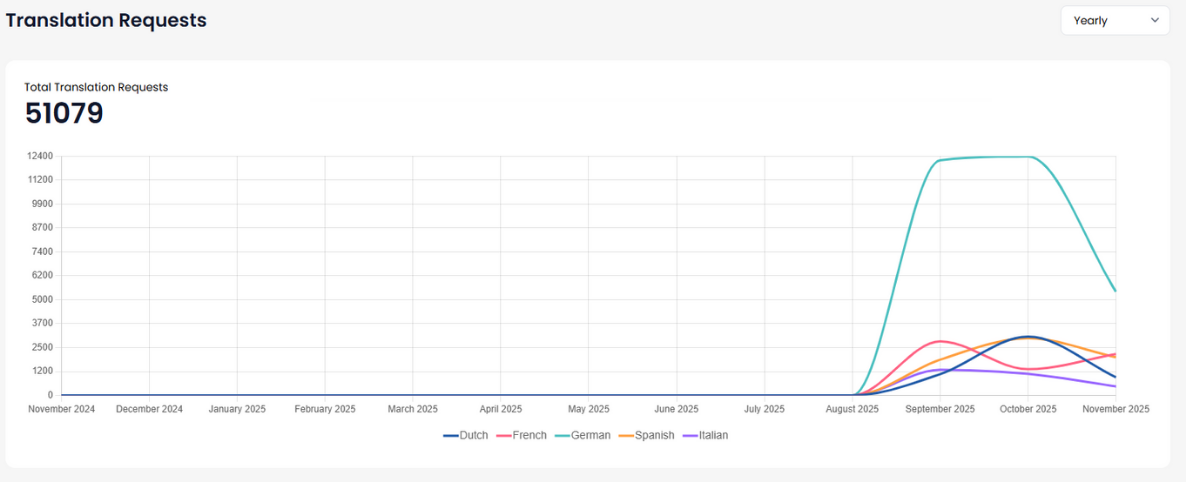The image size is (1187, 483).
Task: Click the September 2025 axis label
Action: coord(939,409)
